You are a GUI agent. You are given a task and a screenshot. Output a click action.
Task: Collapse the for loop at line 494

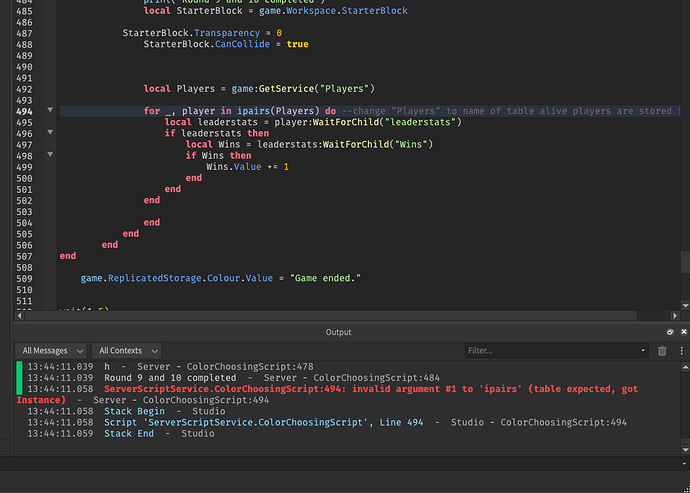pyautogui.click(x=50, y=110)
